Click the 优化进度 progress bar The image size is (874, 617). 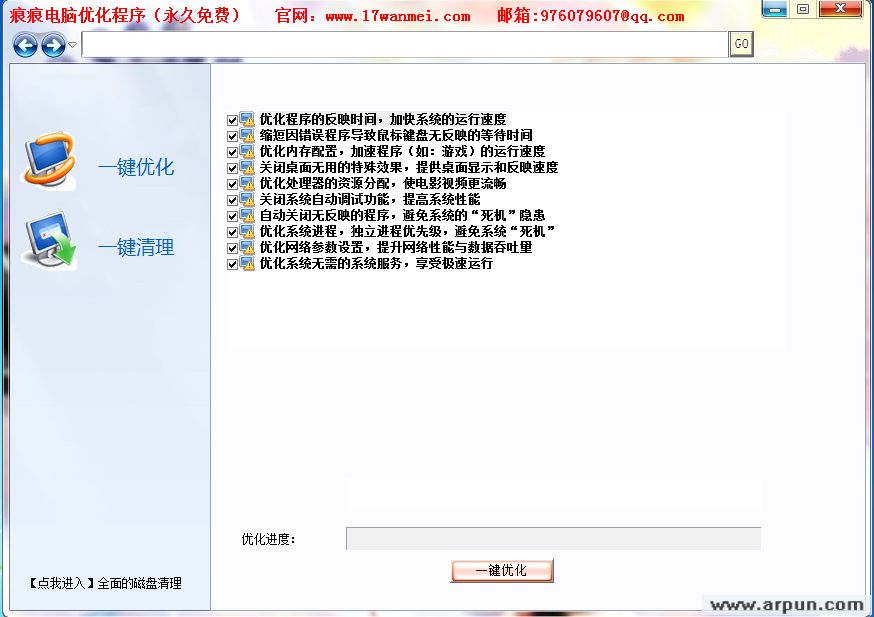click(553, 538)
